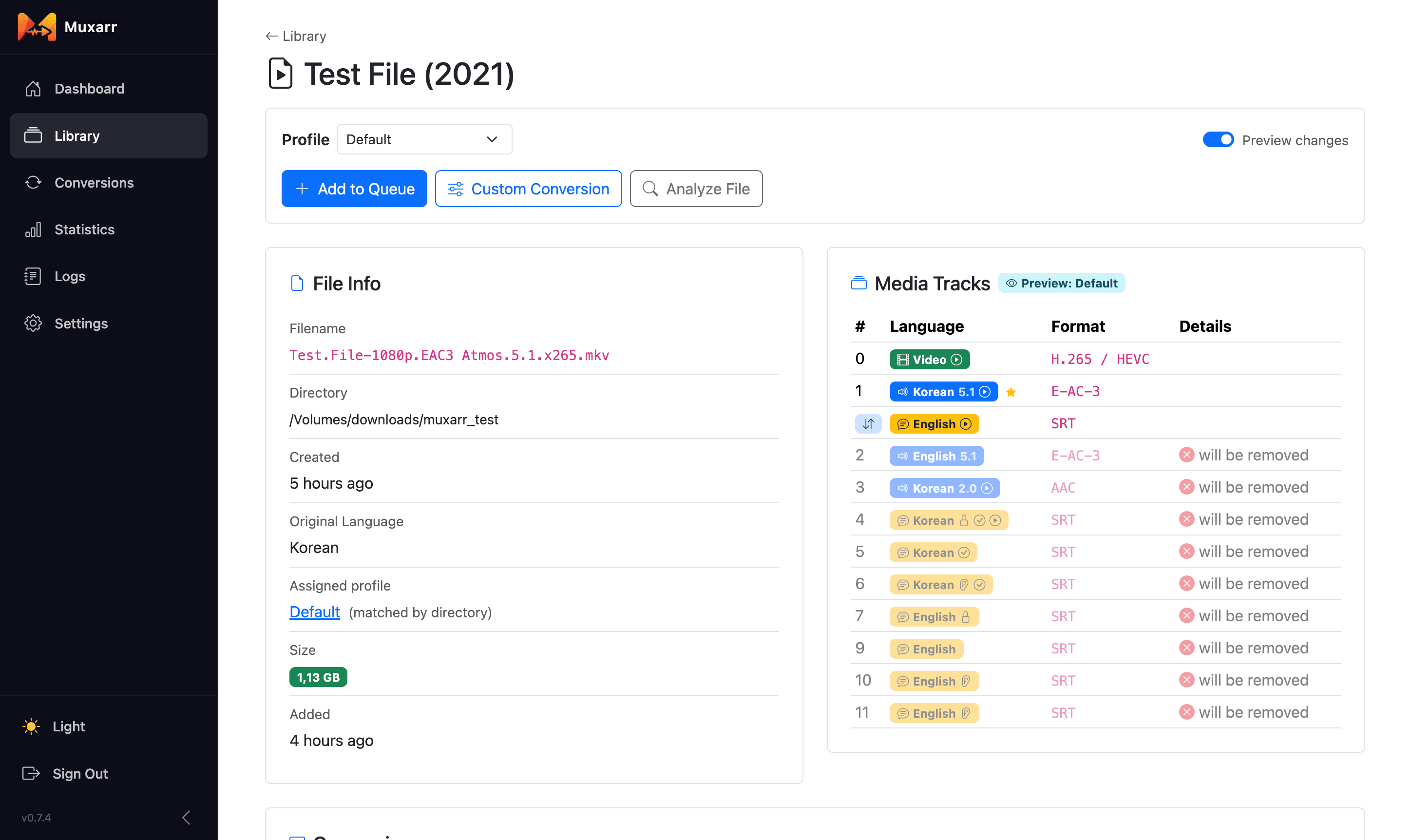This screenshot has height=840, width=1412.
Task: Click the Media Tracks stack icon
Action: click(x=859, y=283)
